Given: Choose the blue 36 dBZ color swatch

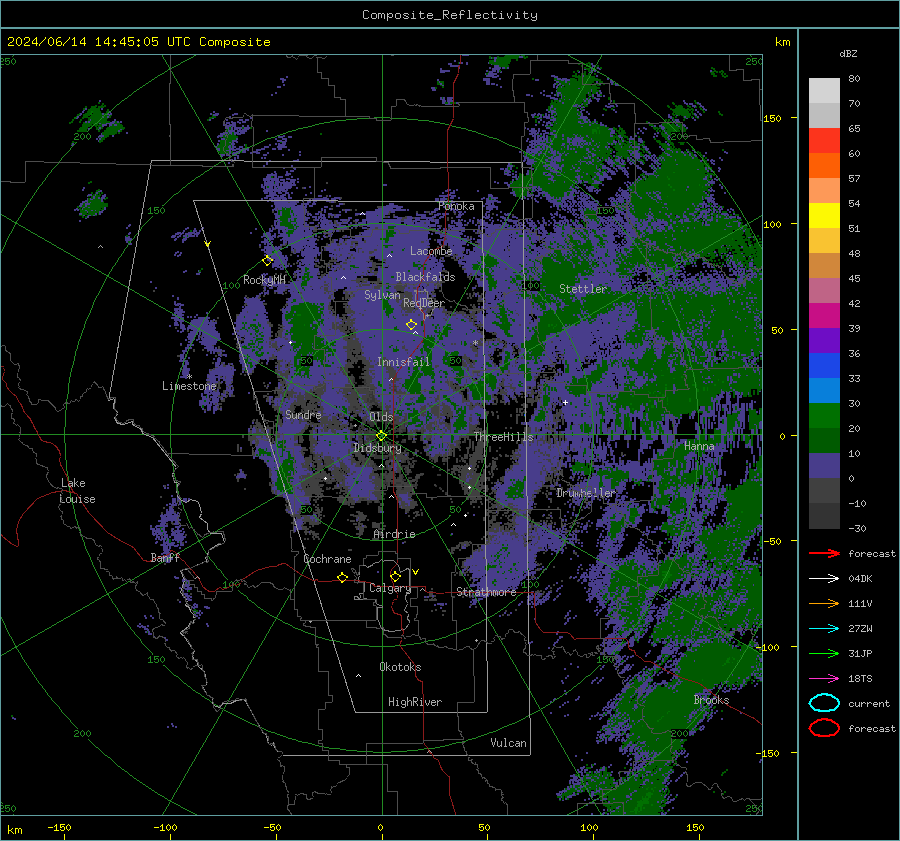Looking at the screenshot, I should [x=824, y=365].
